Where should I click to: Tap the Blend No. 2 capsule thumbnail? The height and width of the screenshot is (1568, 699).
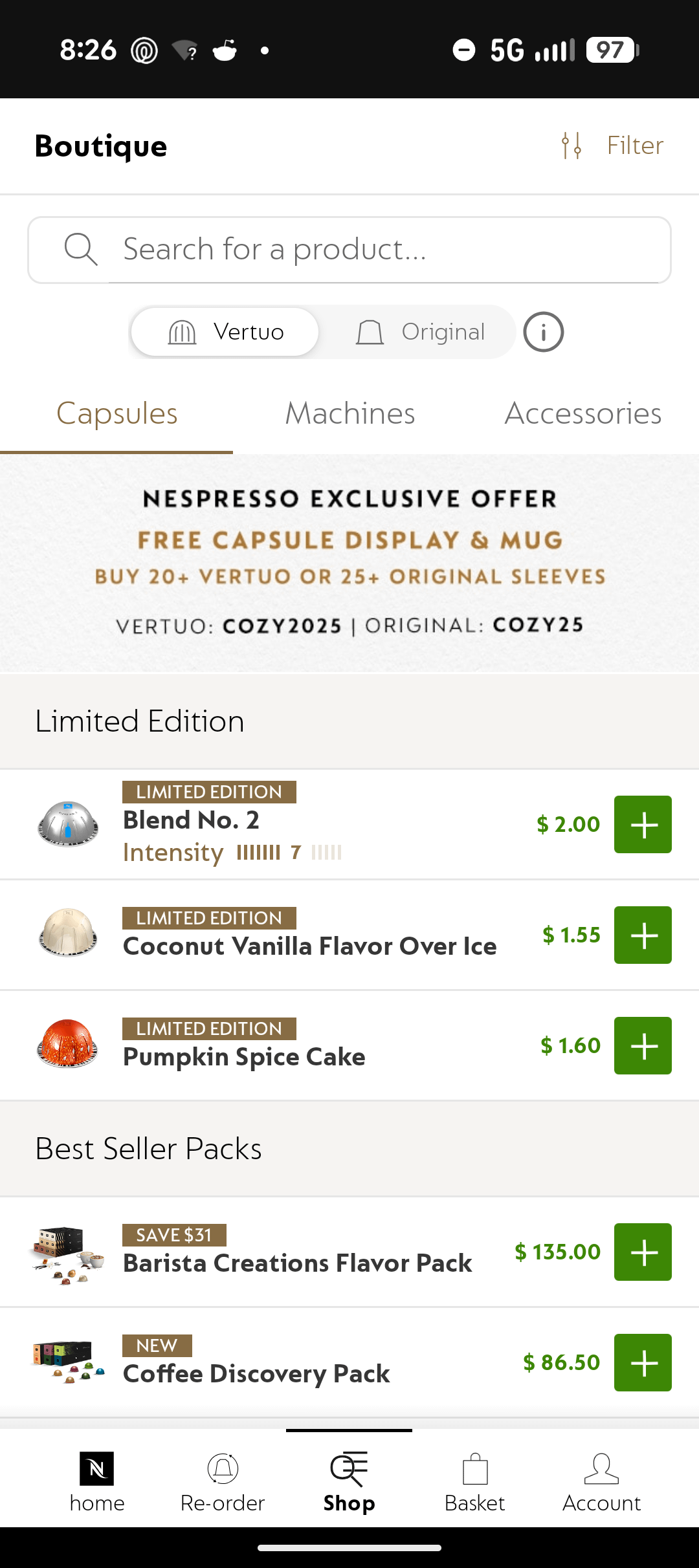[x=68, y=824]
